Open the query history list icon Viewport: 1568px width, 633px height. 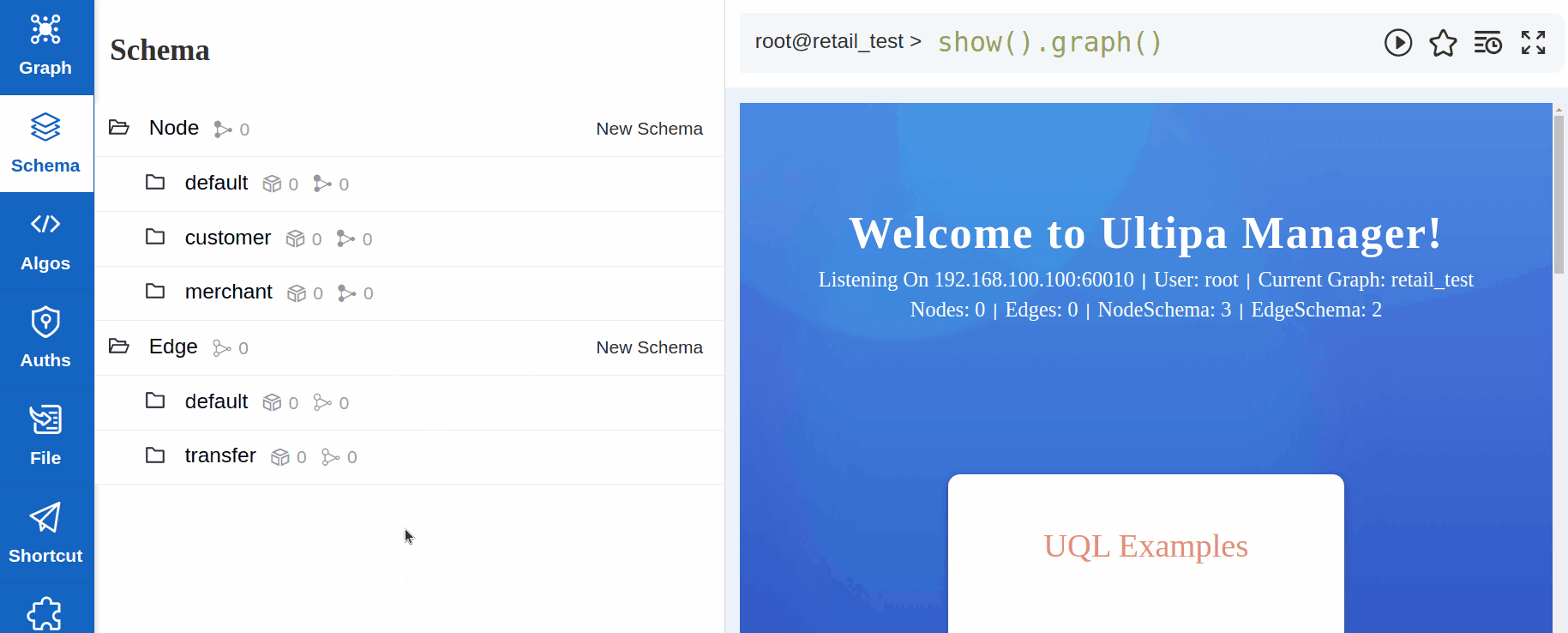[x=1488, y=42]
